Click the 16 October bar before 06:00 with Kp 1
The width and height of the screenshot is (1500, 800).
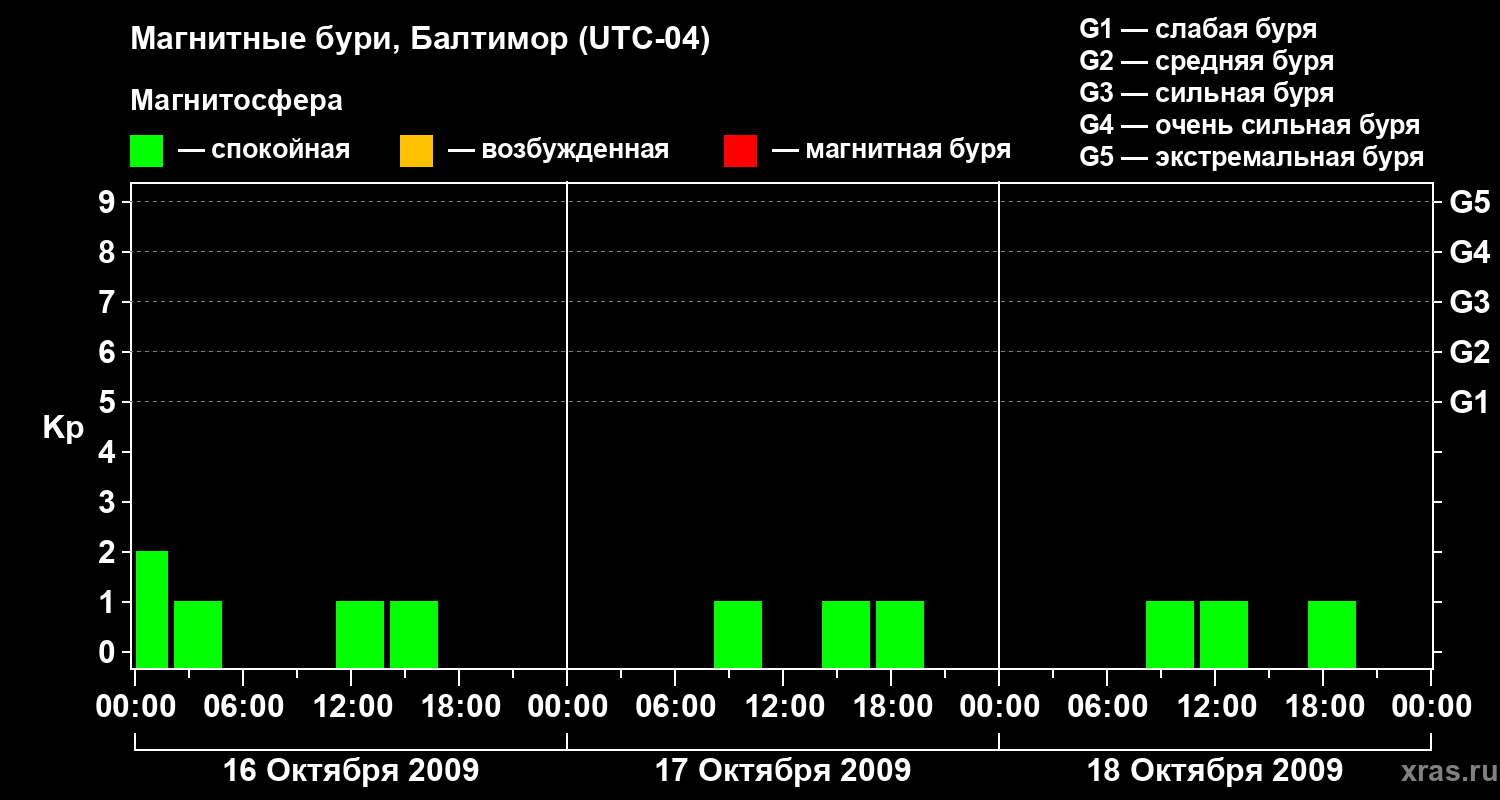[198, 634]
